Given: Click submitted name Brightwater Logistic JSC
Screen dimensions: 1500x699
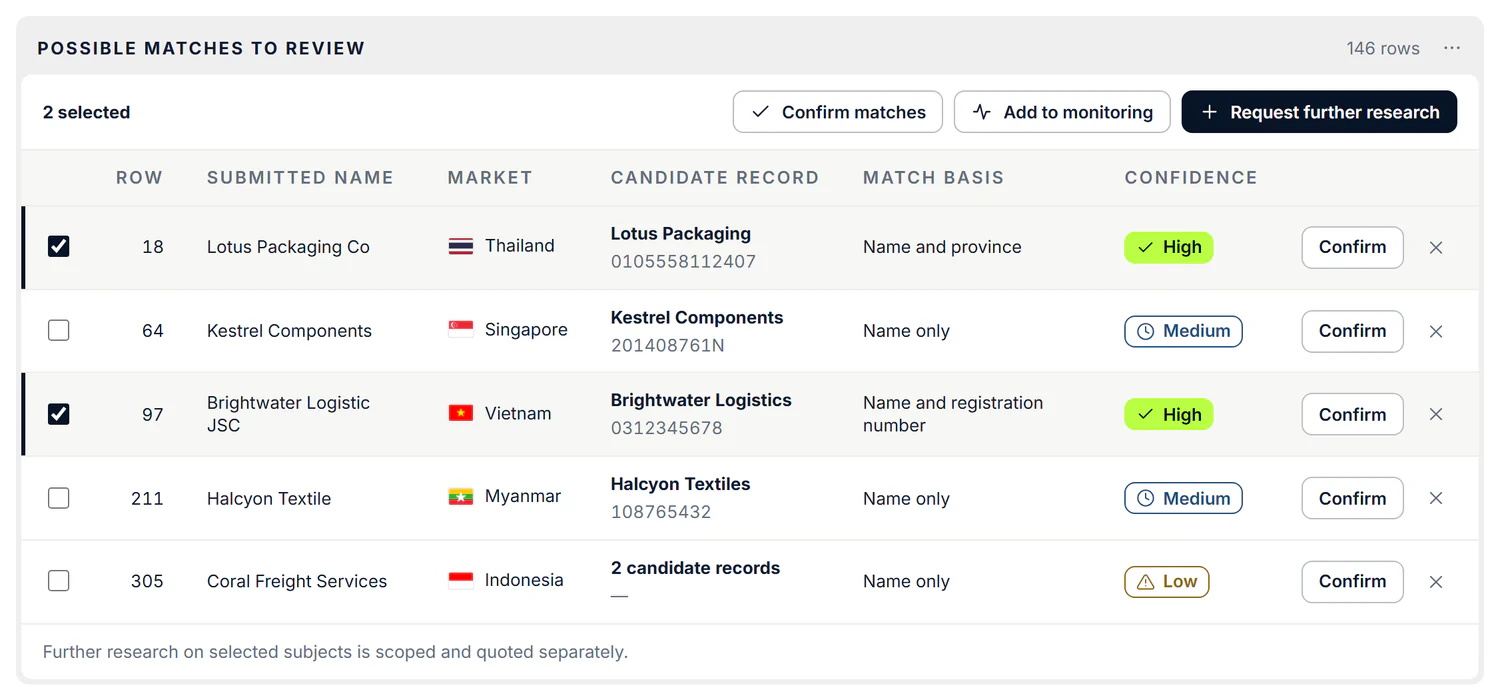Looking at the screenshot, I should [288, 414].
